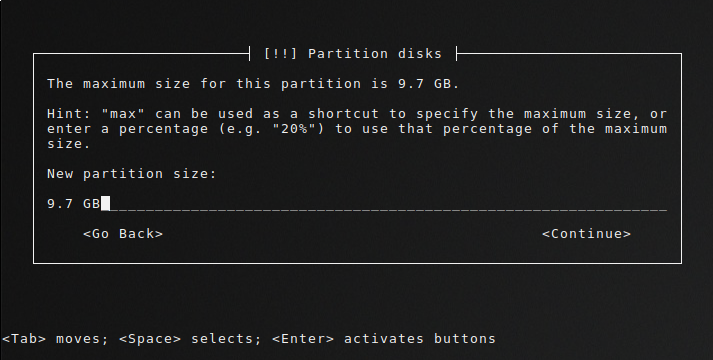Click the <Tab> moves help text

click(55, 339)
